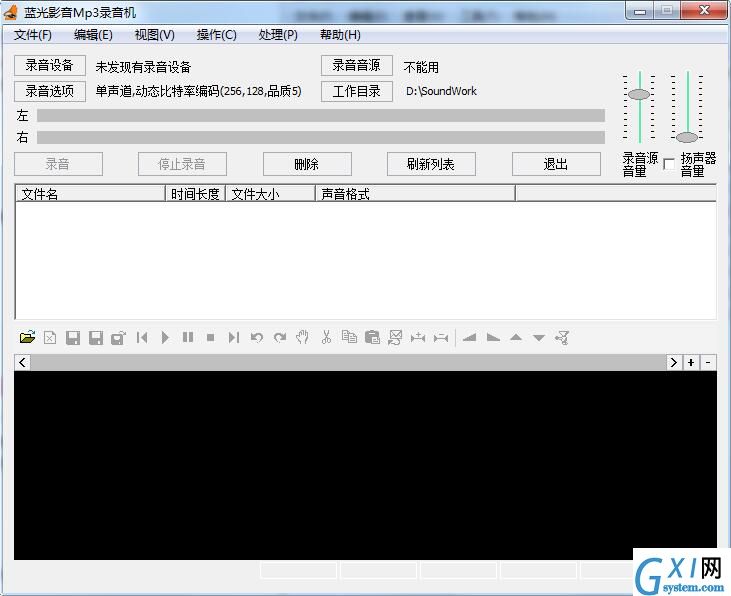This screenshot has height=596, width=731.
Task: Click the paste clipboard icon
Action: coord(372,337)
